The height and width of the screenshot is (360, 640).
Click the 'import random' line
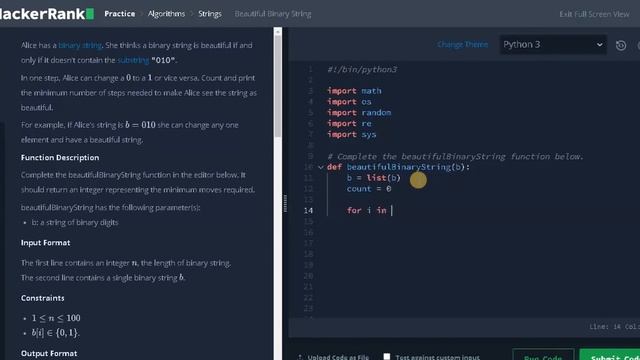[x=359, y=113]
